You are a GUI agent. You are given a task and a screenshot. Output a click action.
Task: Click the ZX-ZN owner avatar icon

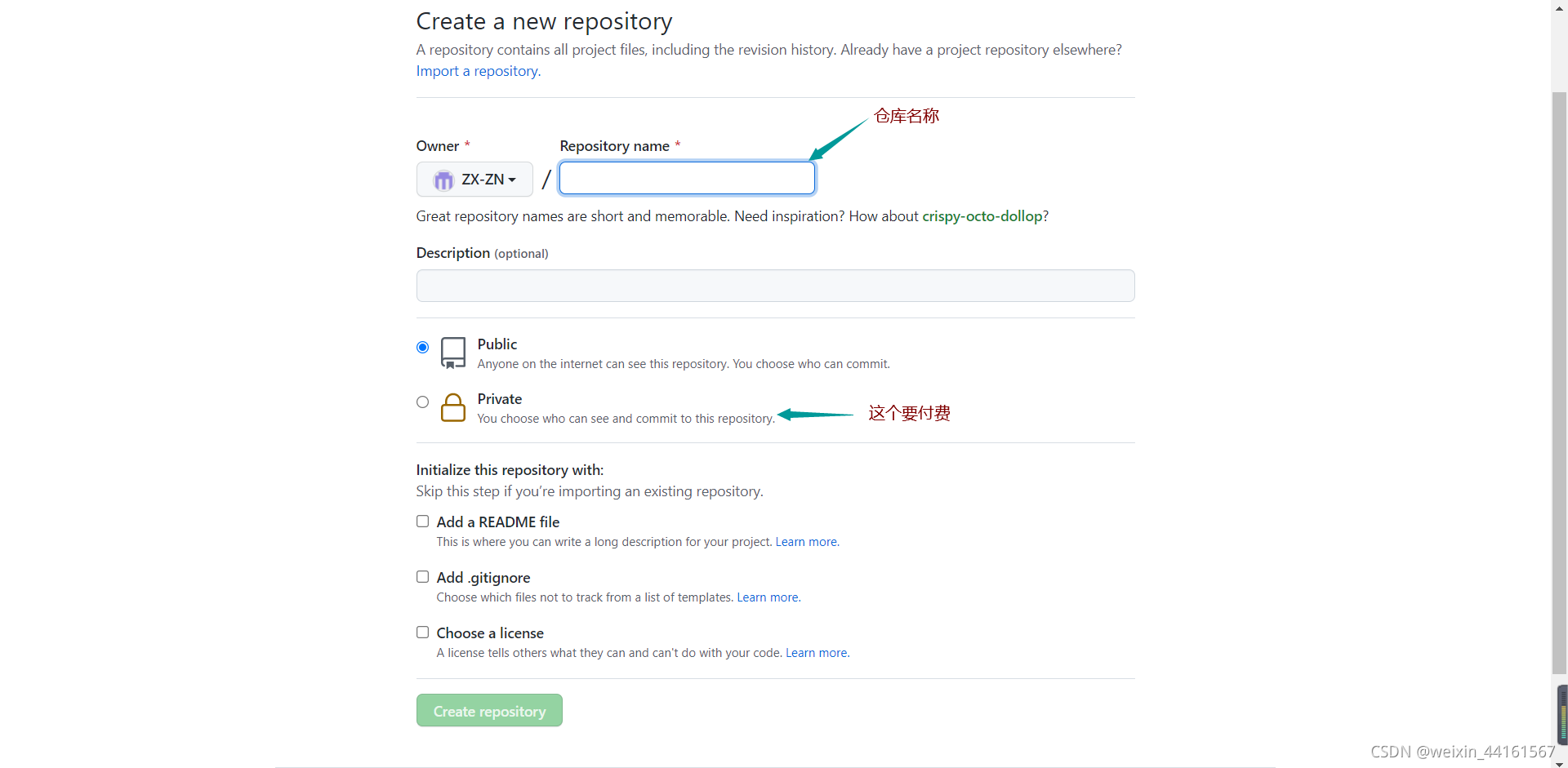pos(443,180)
